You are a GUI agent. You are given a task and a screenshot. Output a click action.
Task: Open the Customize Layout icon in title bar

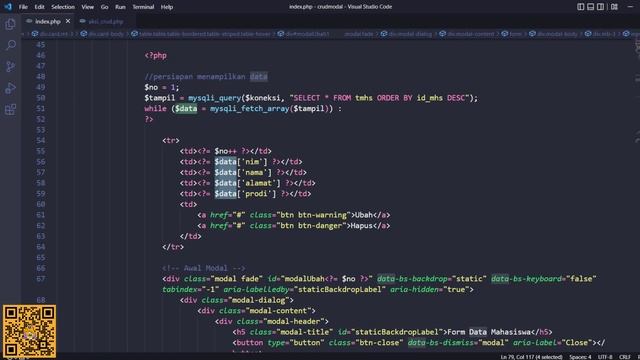pos(614,7)
